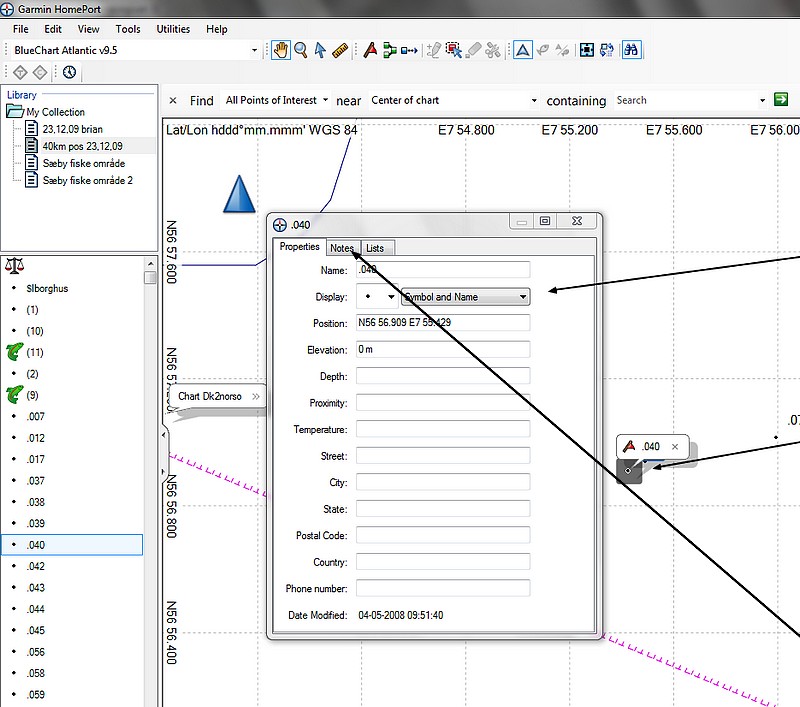
Task: Click the clock toolbar icon
Action: tap(69, 72)
